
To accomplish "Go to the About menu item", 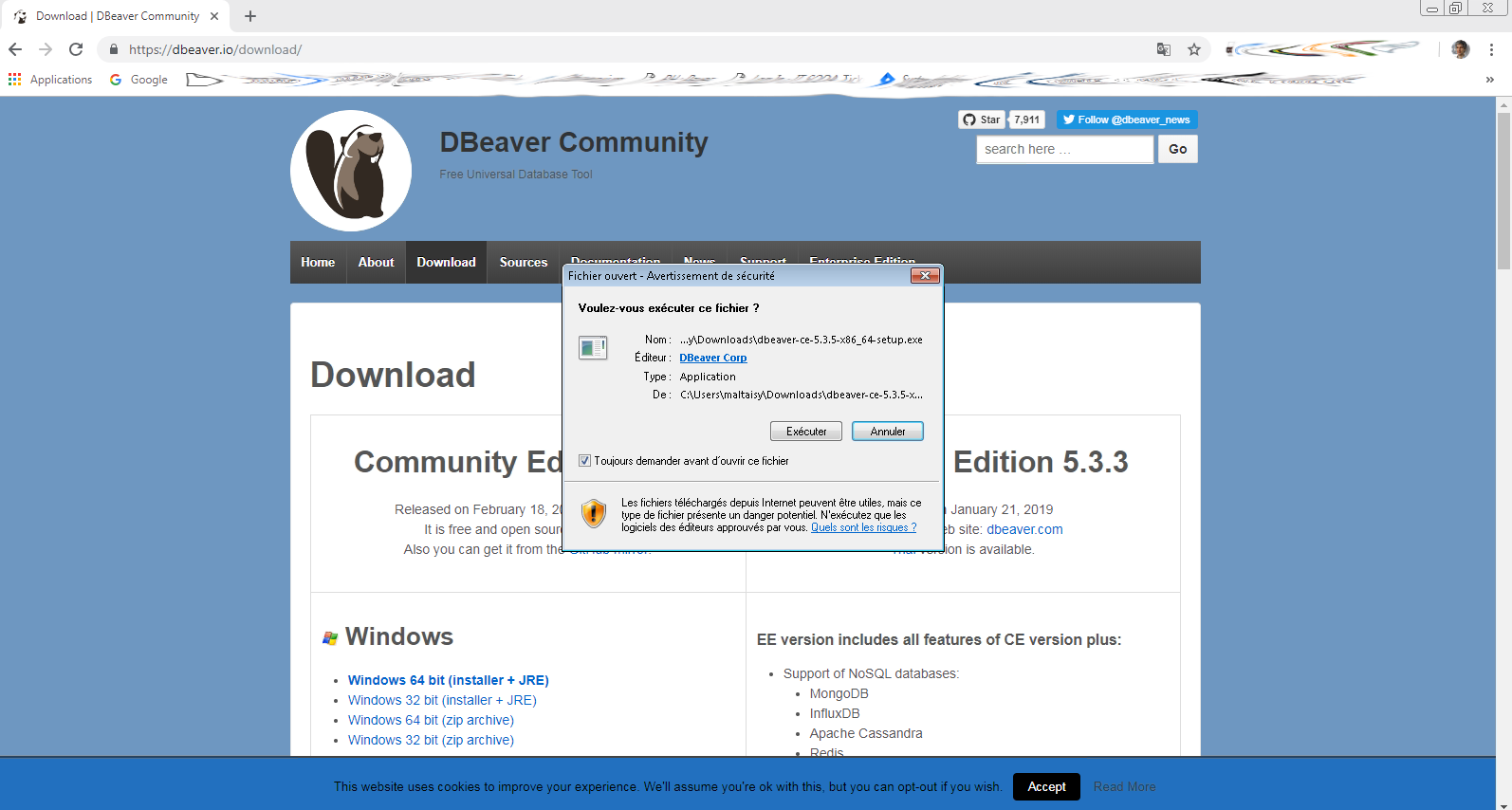I will pyautogui.click(x=376, y=263).
